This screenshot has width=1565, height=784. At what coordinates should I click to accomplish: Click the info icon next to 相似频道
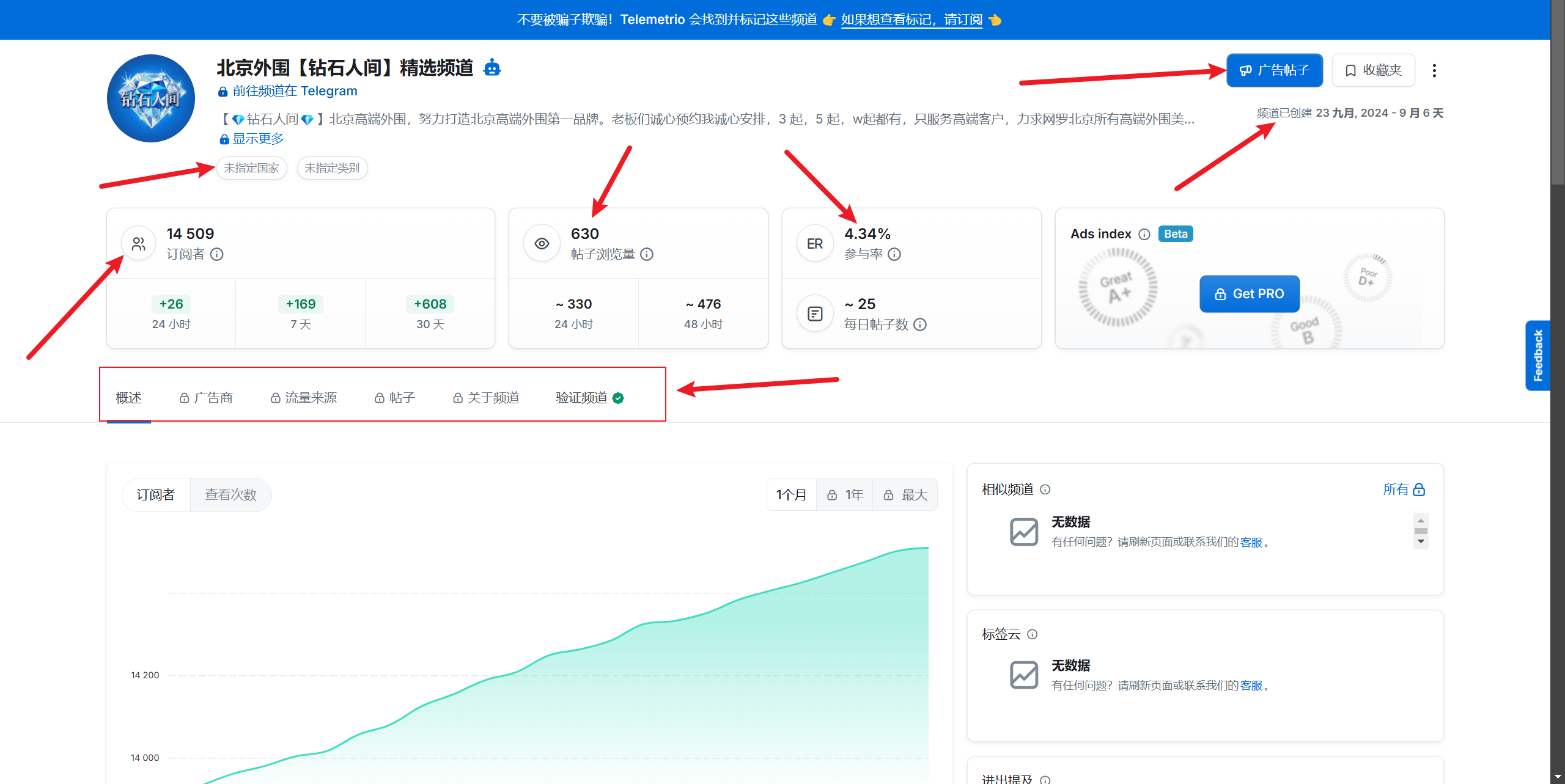pos(1045,489)
